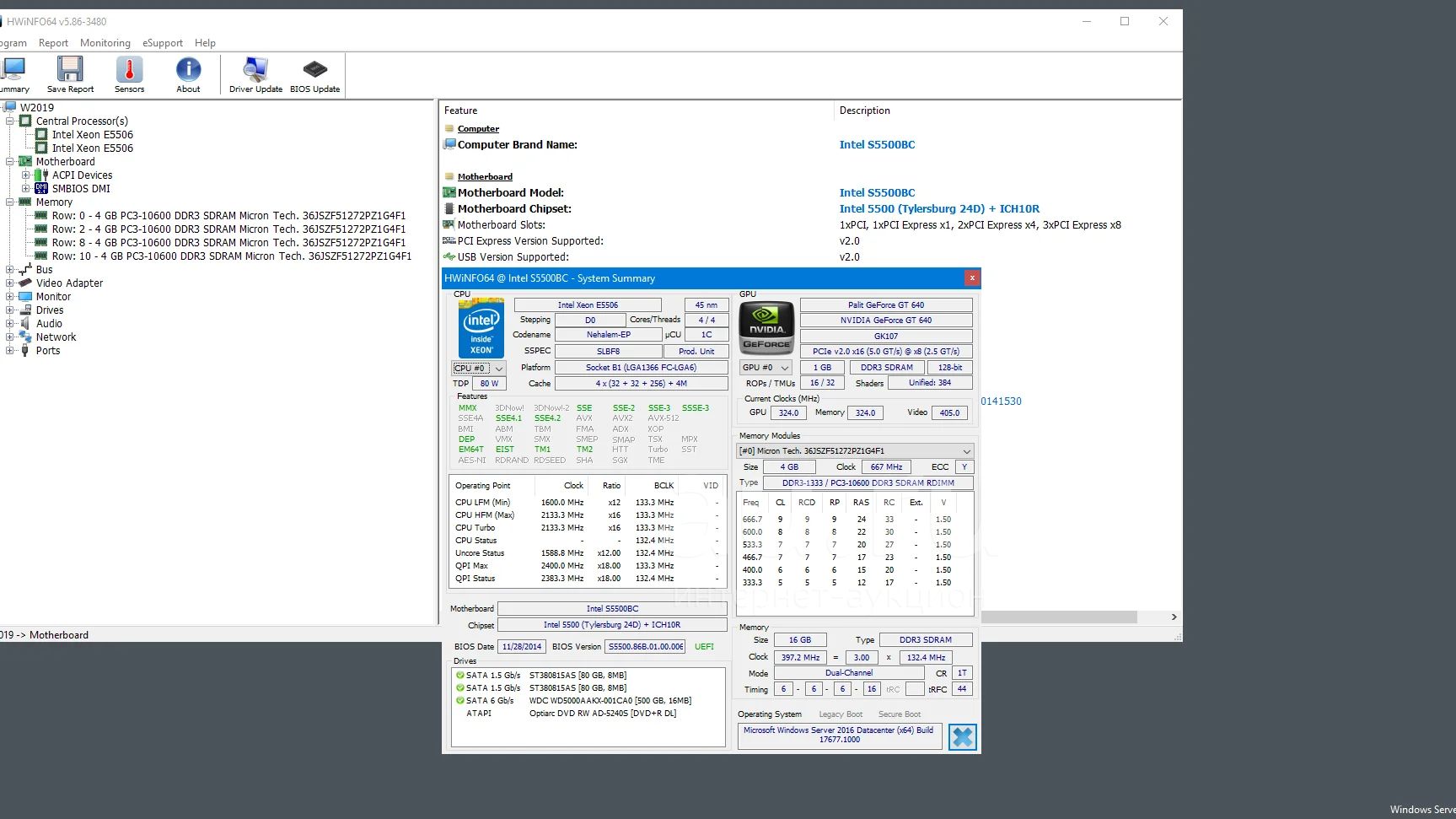Click the NVIDIA GeForce logo
1456x819 pixels.
[766, 327]
